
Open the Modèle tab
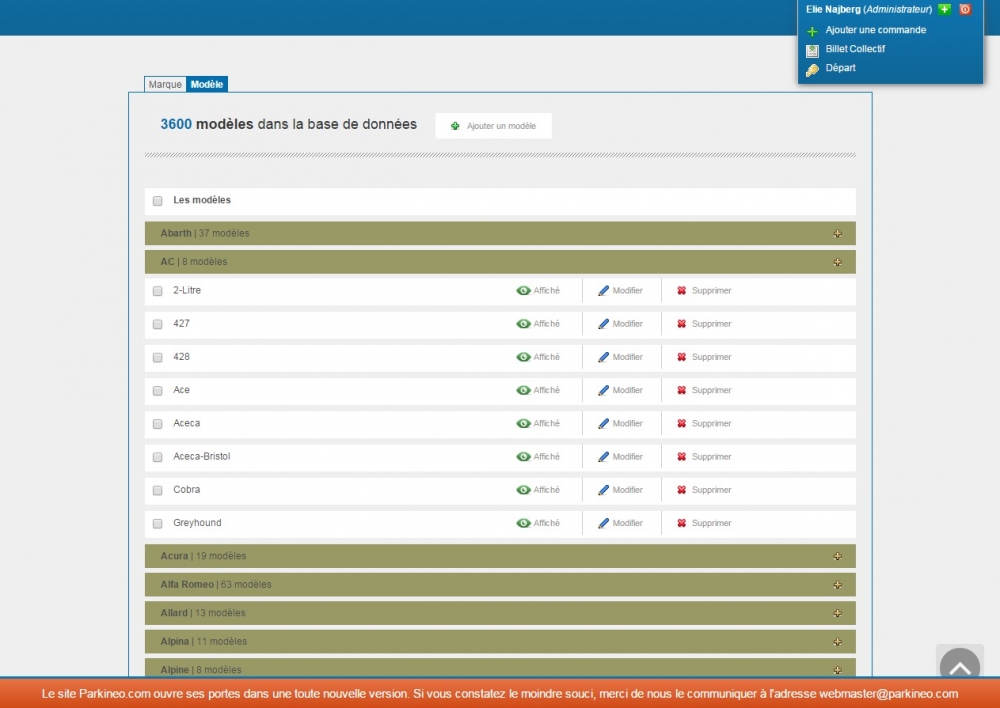pyautogui.click(x=207, y=85)
